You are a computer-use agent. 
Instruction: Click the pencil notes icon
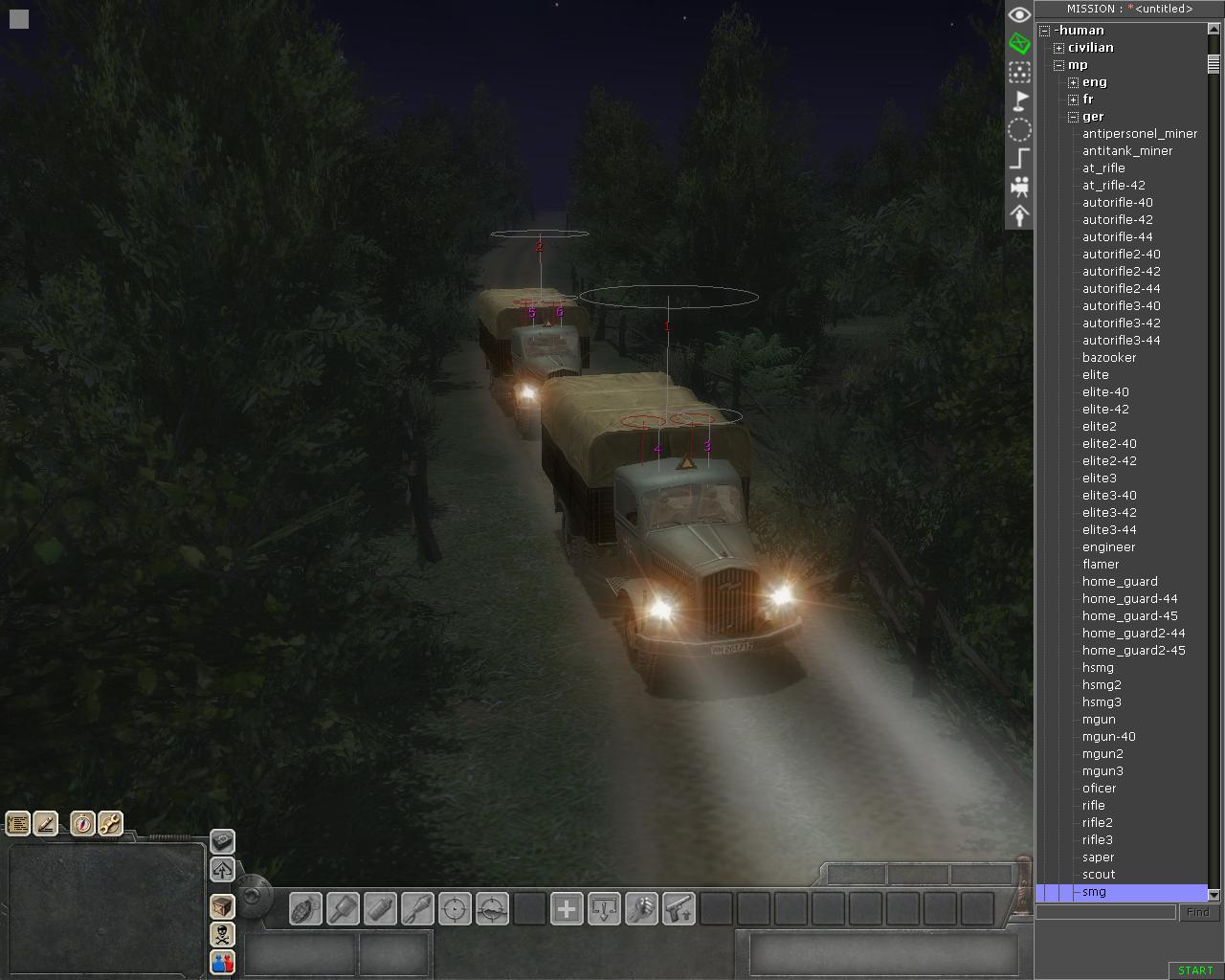click(45, 823)
